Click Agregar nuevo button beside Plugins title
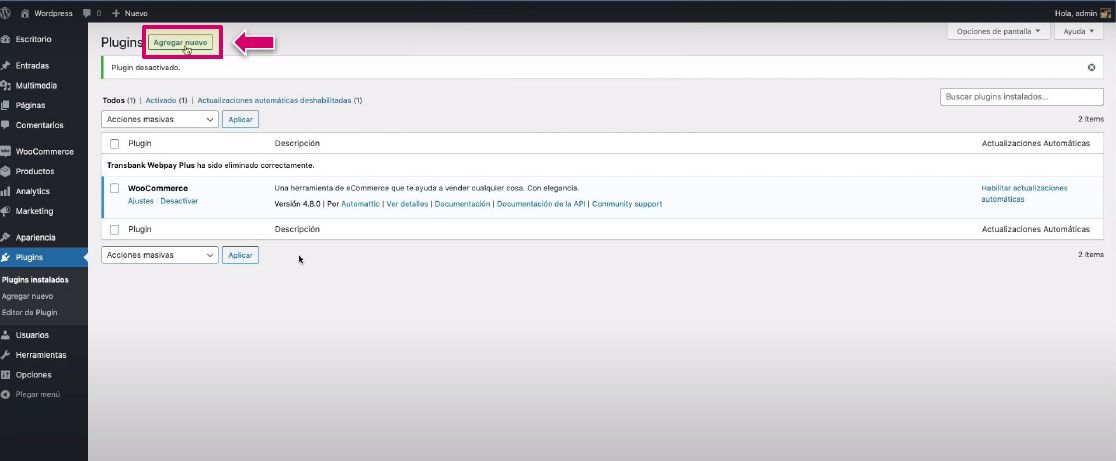 181,43
